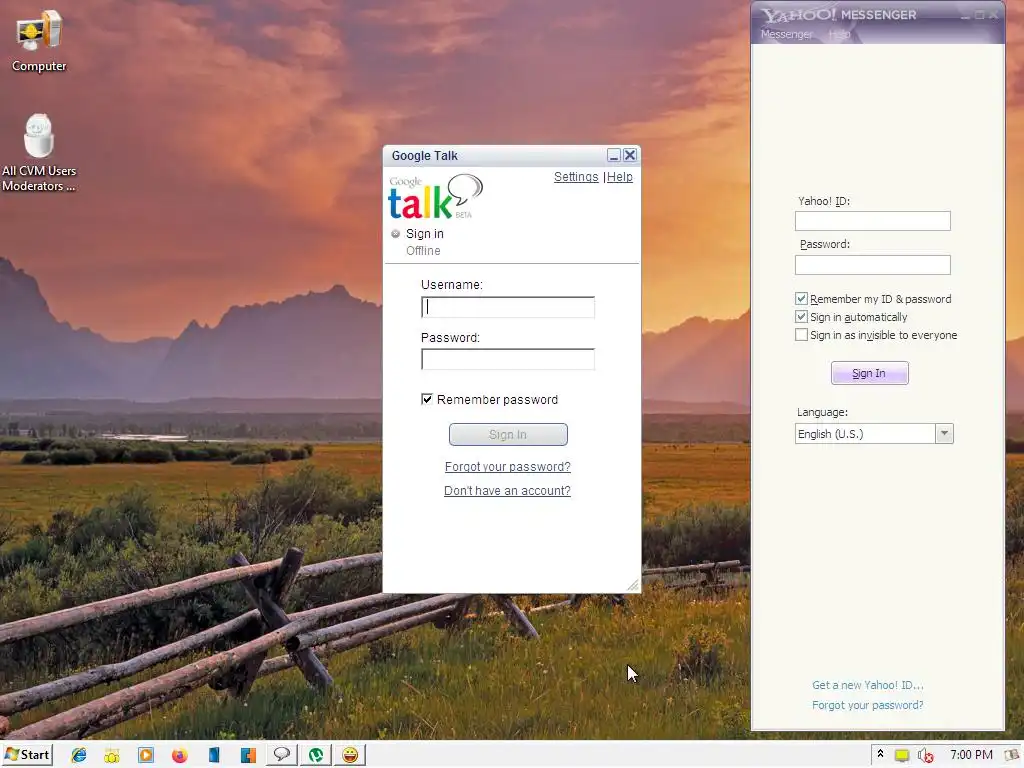Click Sign in status text in Google Talk
Viewport: 1024px width, 768px height.
[x=424, y=234]
